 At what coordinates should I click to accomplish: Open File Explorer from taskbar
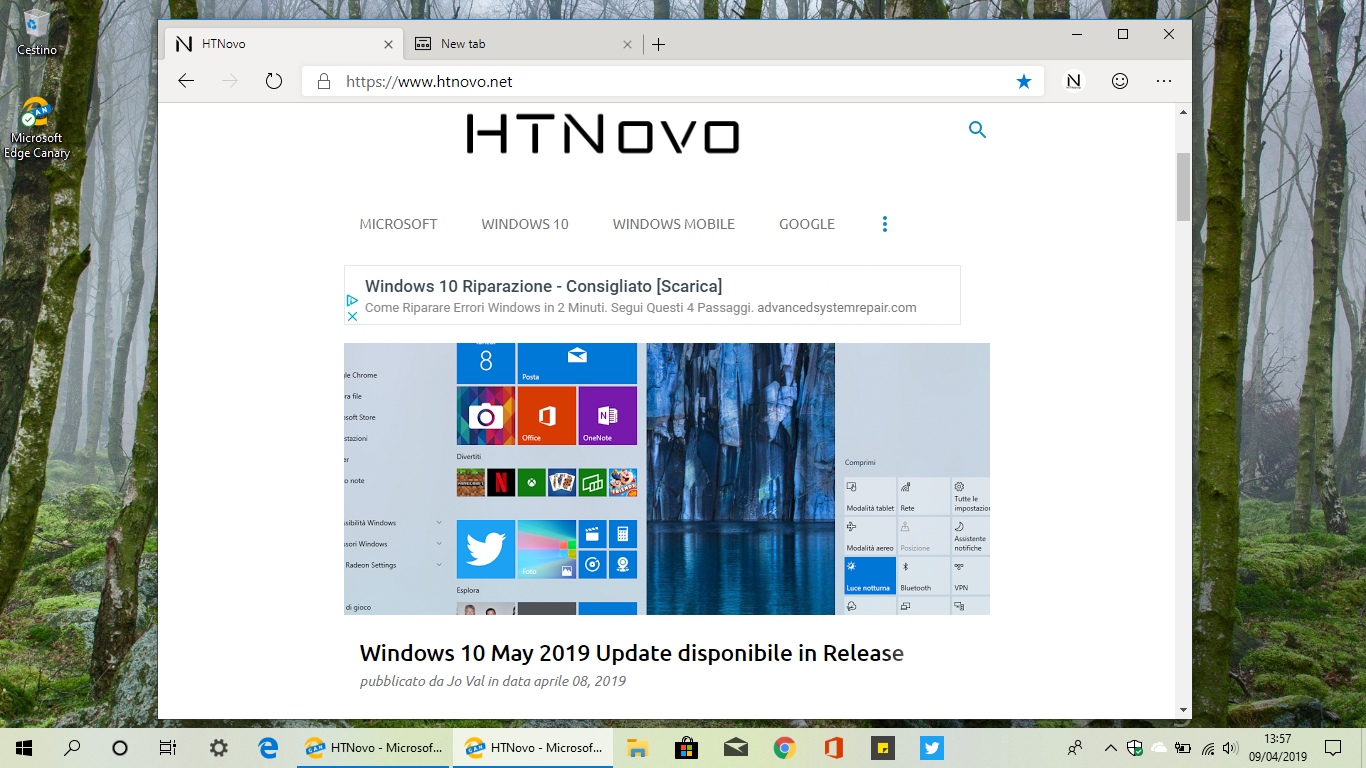[x=637, y=747]
